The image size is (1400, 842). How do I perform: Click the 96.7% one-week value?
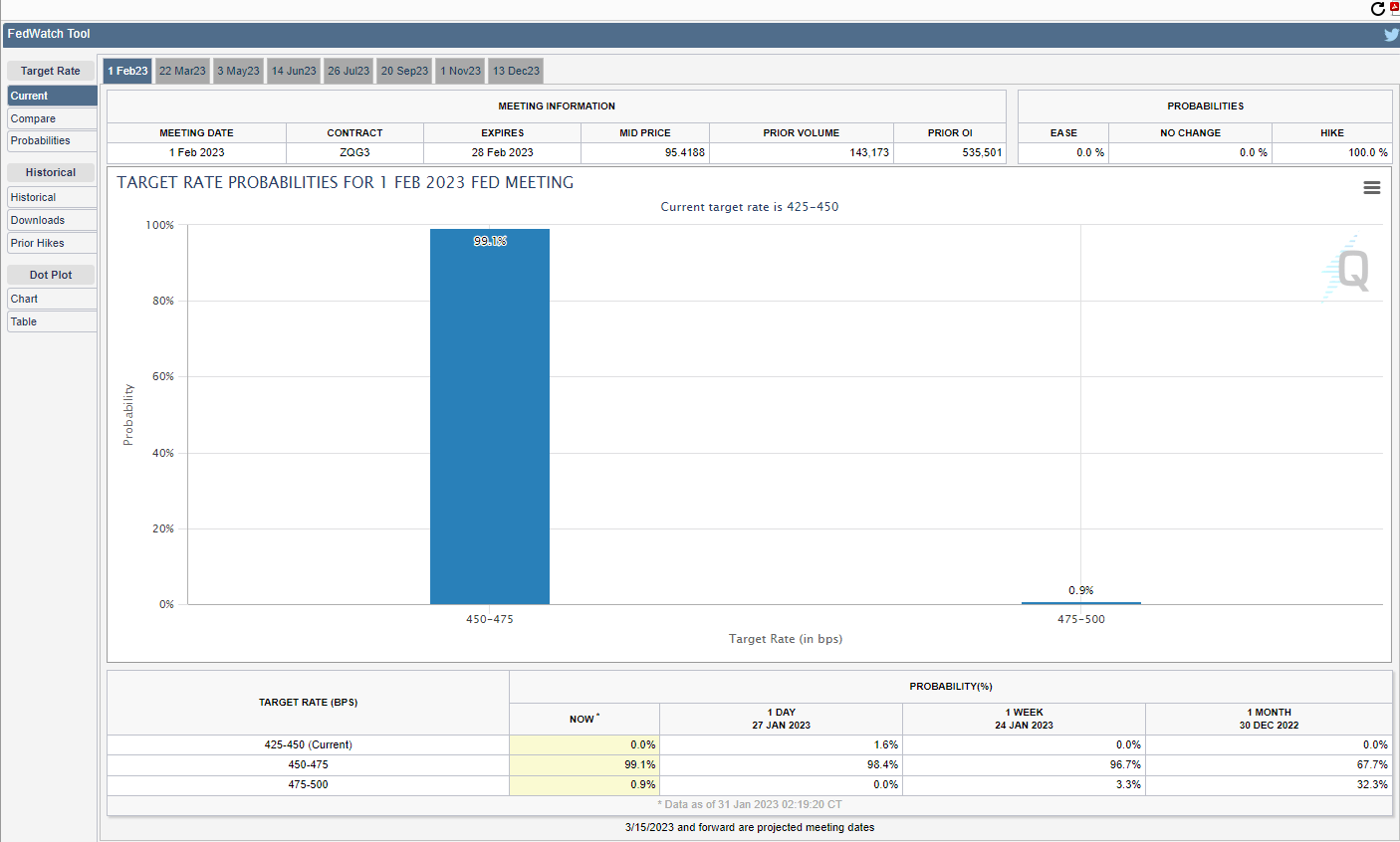click(1125, 764)
